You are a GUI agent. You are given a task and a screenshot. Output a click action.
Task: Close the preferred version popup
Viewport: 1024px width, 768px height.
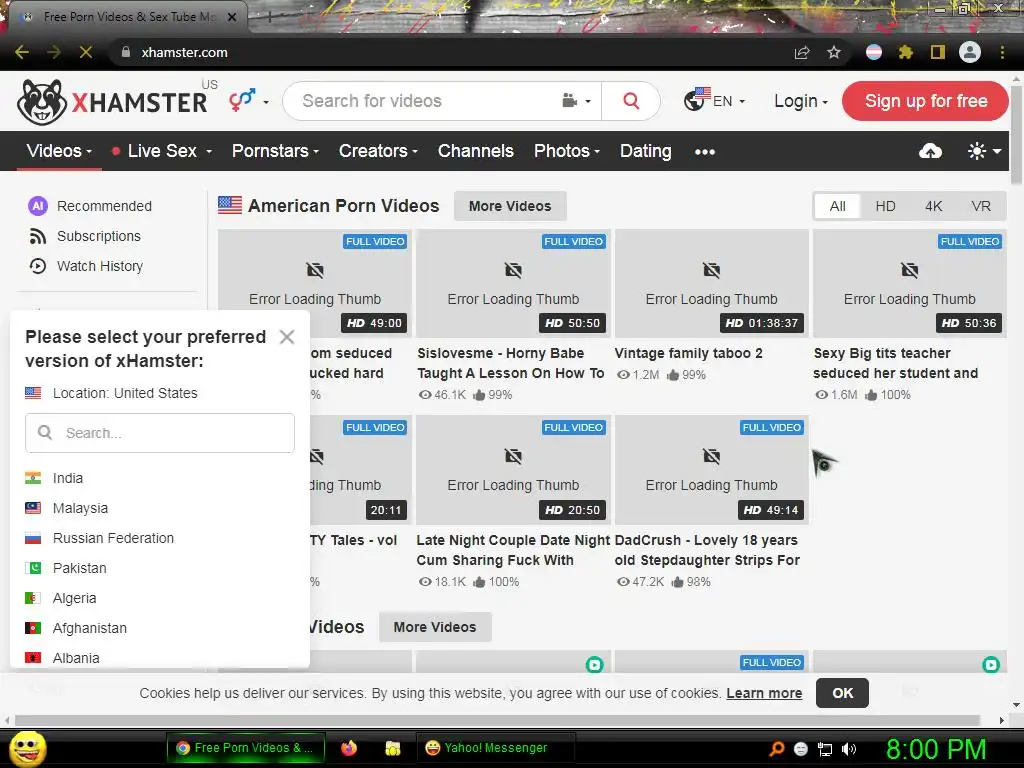[x=287, y=337]
